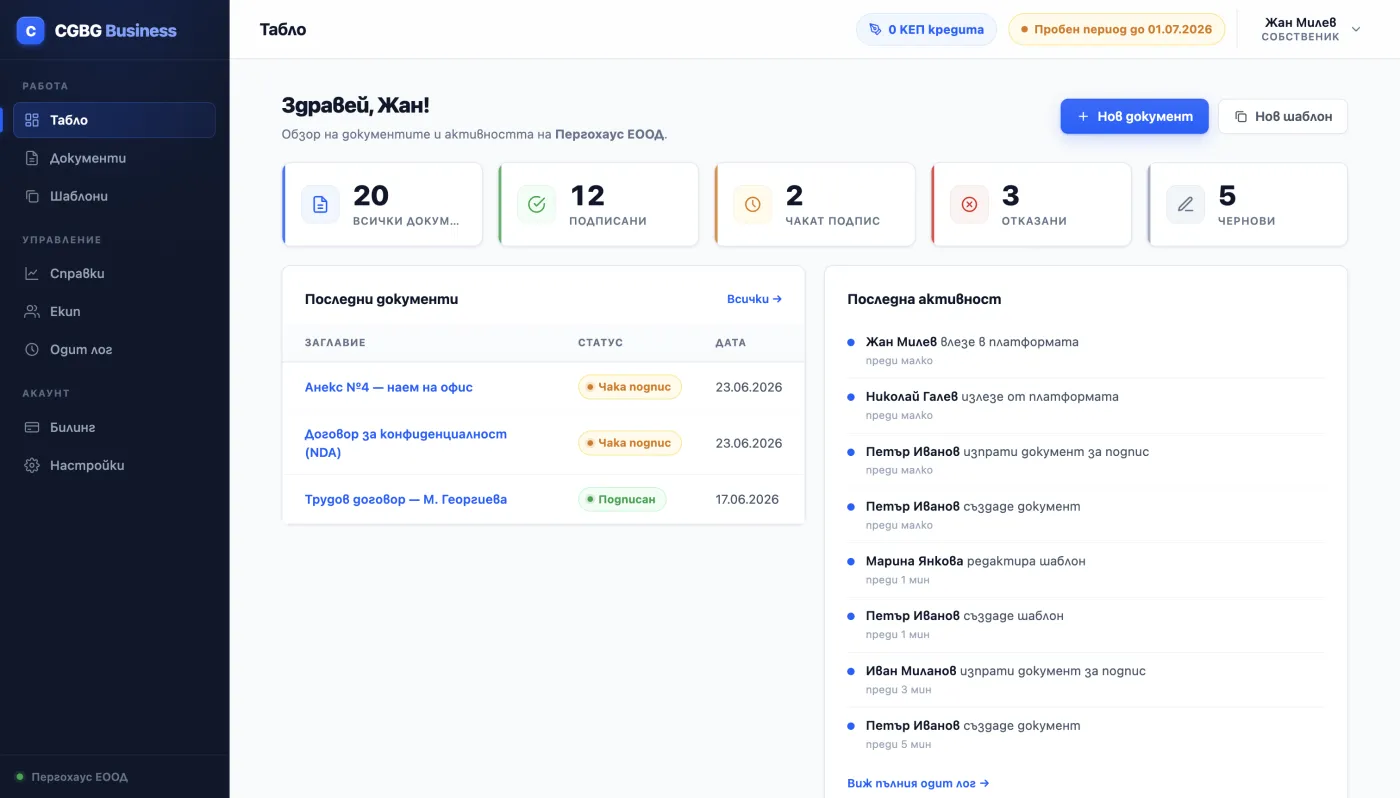
Task: Click the date 17.06.2026 in the table
Action: 747,499
